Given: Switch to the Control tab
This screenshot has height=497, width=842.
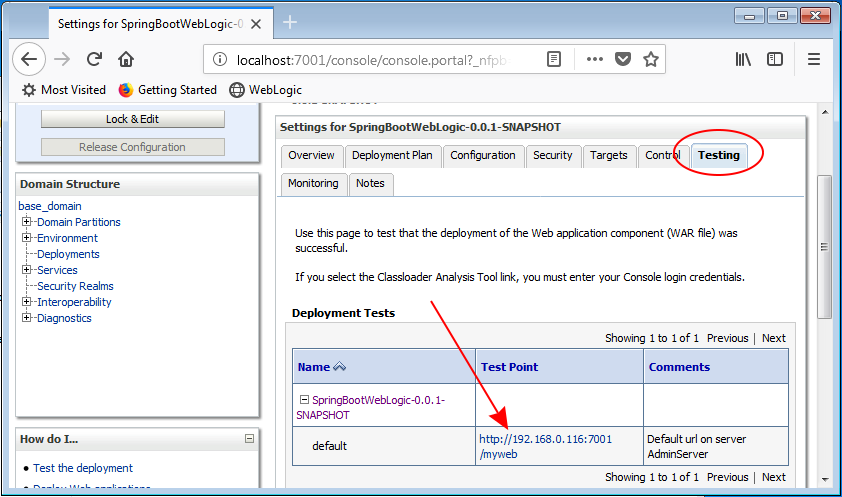Looking at the screenshot, I should tap(663, 156).
